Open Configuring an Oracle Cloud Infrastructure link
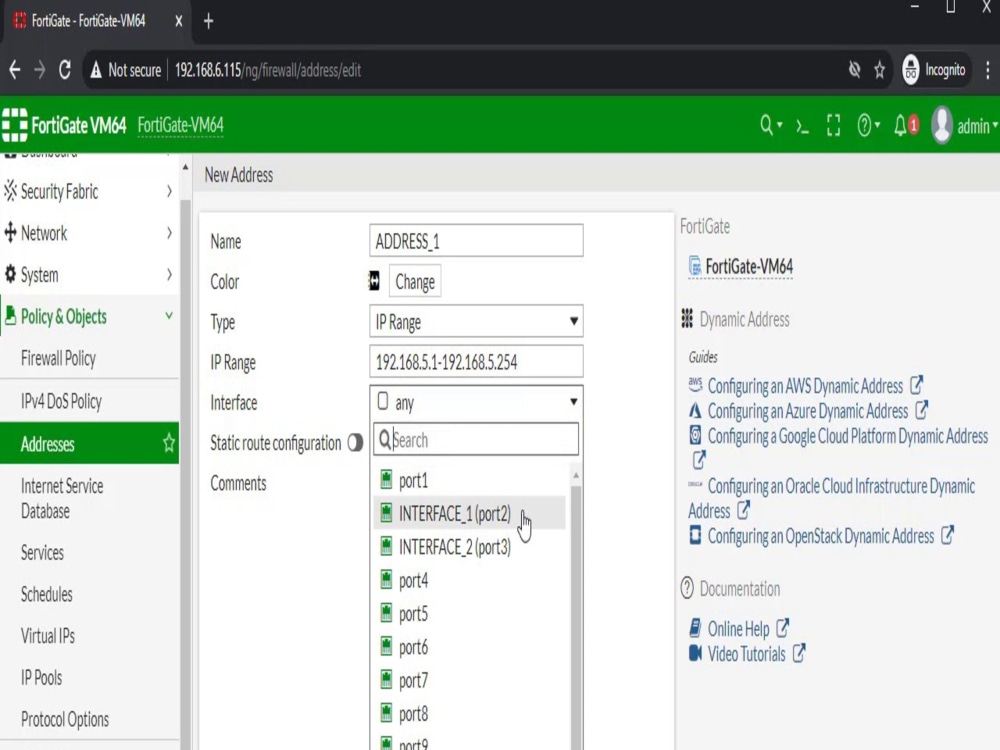The width and height of the screenshot is (1000, 750). pyautogui.click(x=841, y=486)
